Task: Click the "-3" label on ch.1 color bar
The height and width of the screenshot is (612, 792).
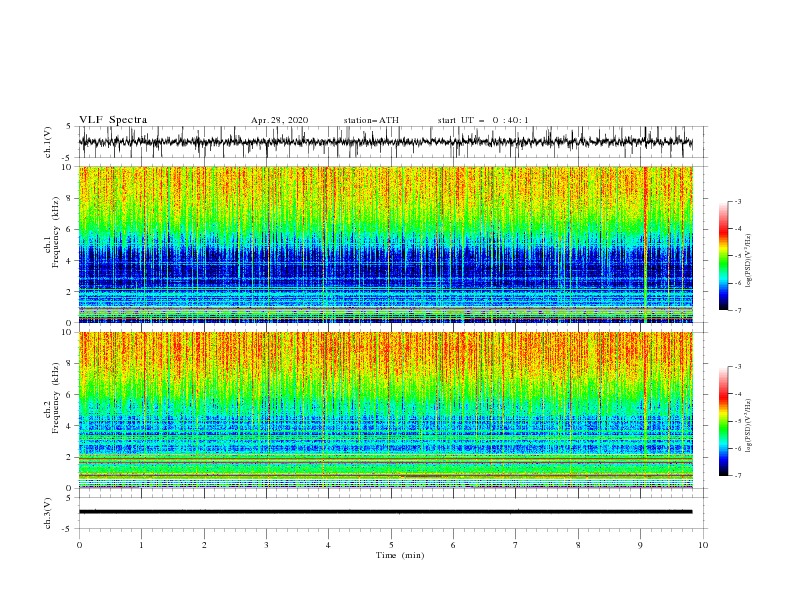Action: 737,201
